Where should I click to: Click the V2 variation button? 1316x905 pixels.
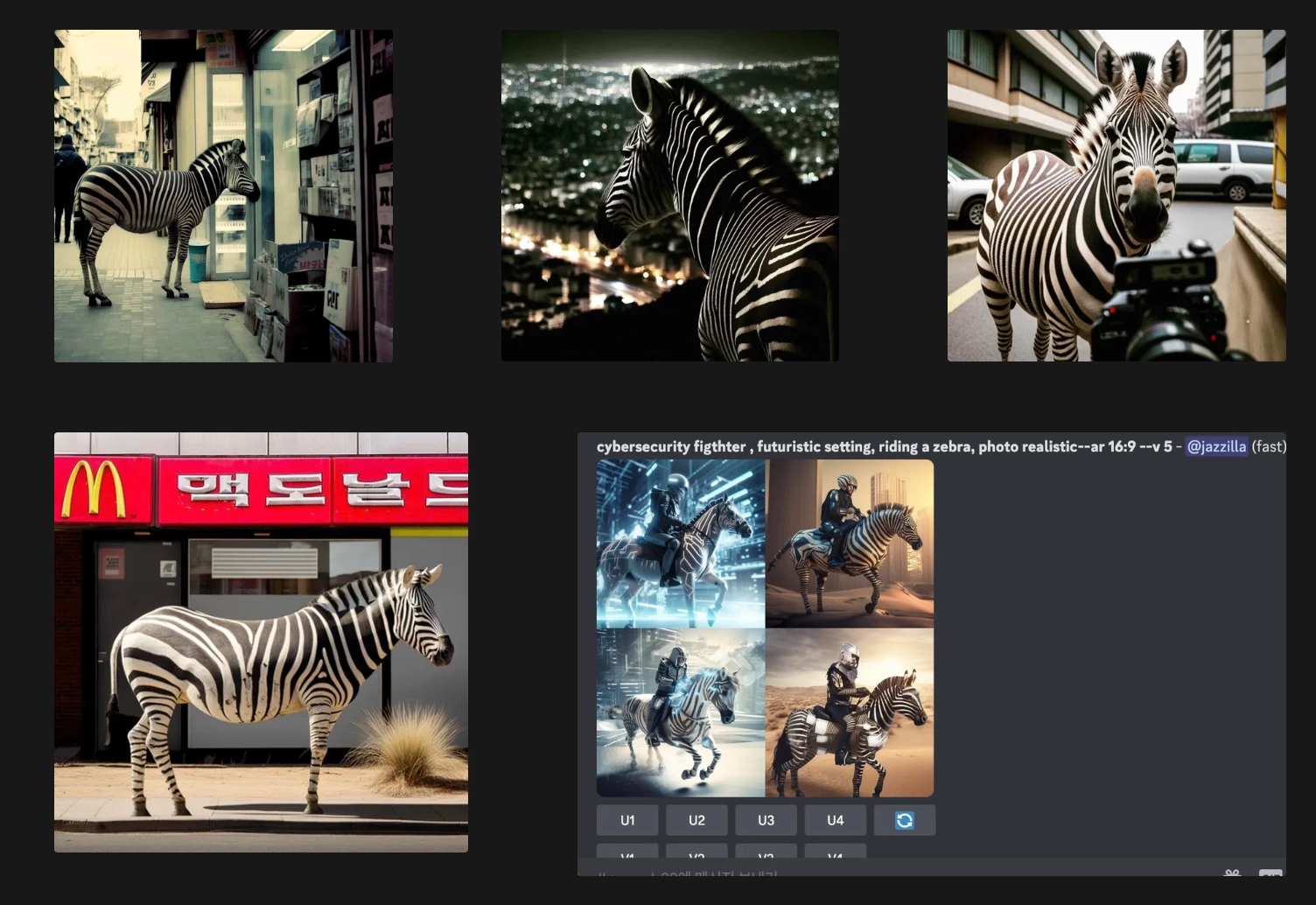(696, 852)
